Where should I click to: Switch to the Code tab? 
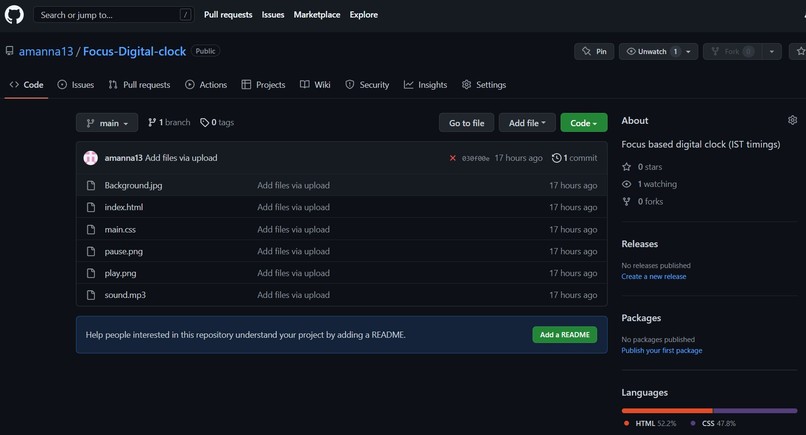pyautogui.click(x=27, y=85)
